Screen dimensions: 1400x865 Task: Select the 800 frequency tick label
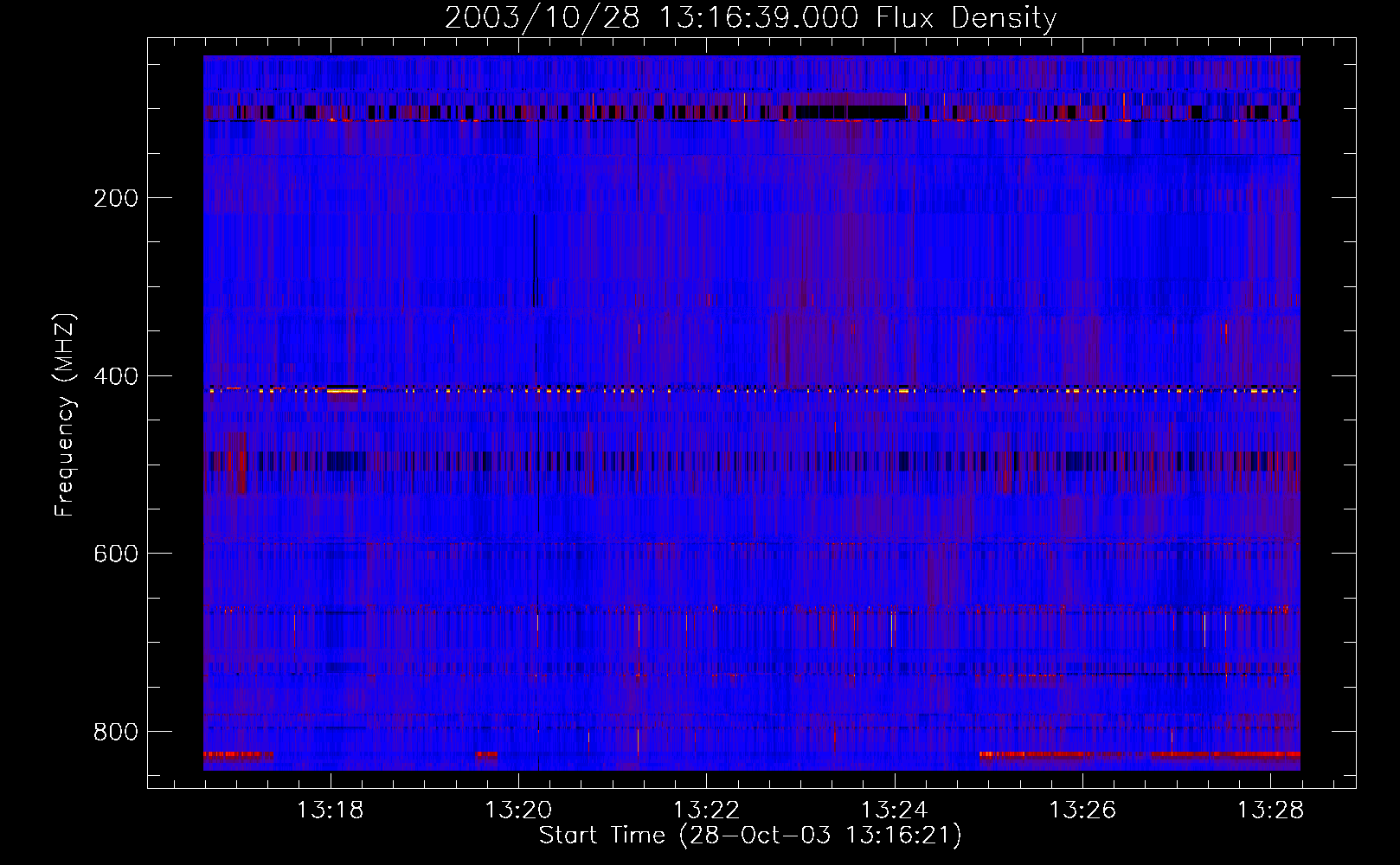pos(116,732)
